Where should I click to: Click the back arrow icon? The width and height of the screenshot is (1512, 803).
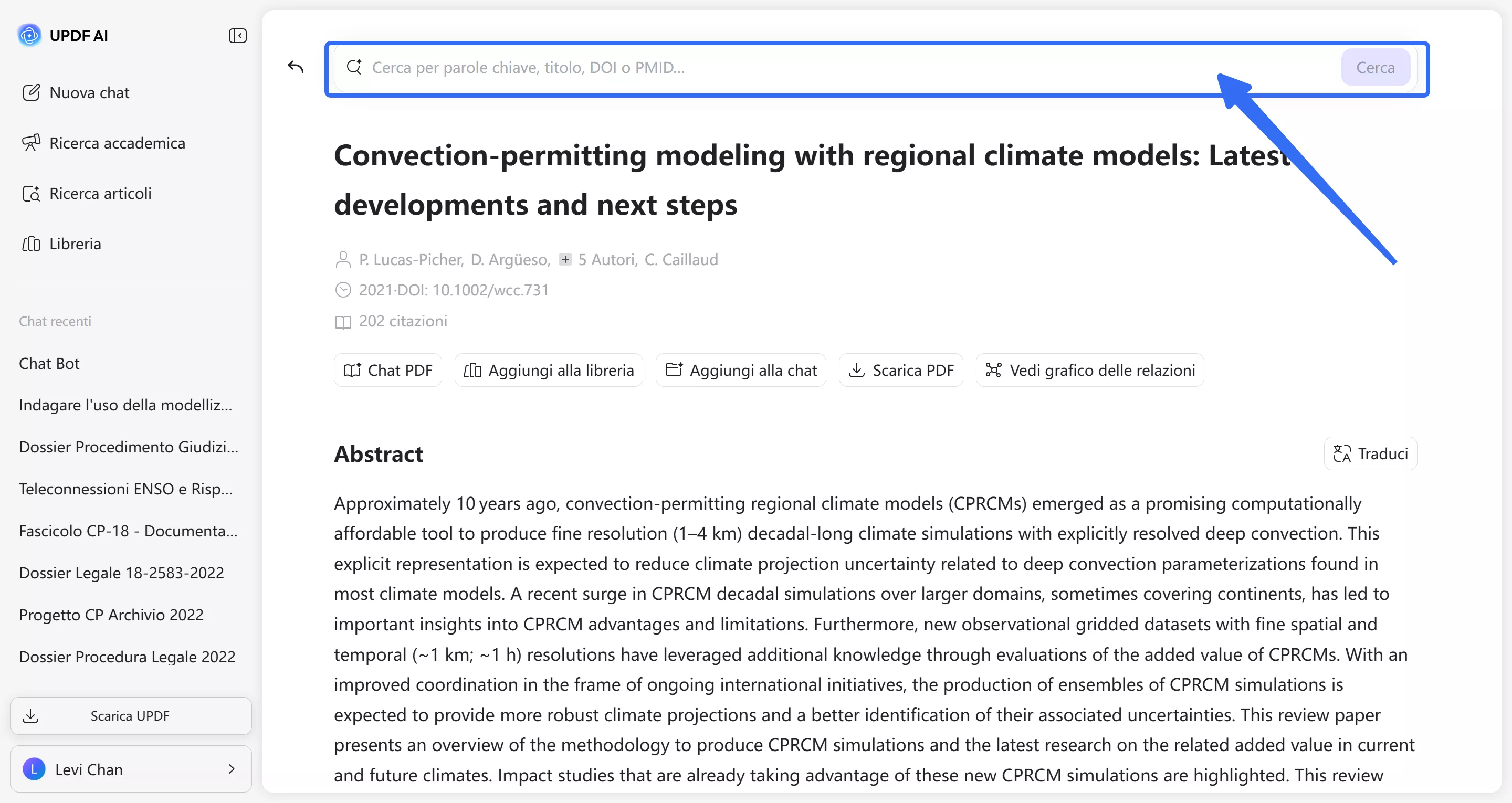[296, 67]
